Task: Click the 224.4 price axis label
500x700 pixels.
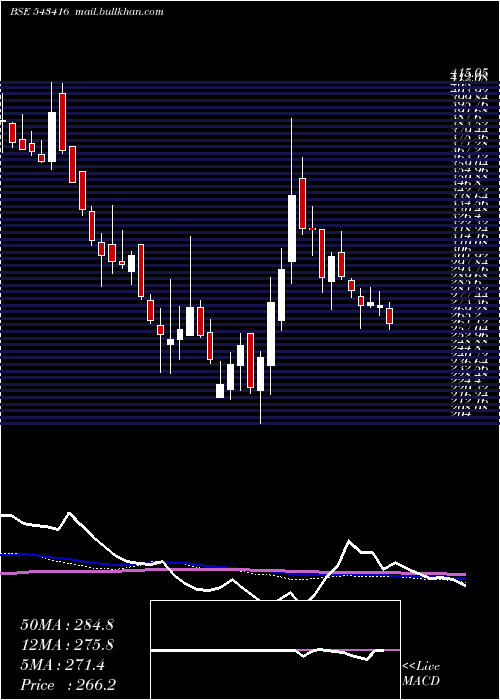Action: 467,381
